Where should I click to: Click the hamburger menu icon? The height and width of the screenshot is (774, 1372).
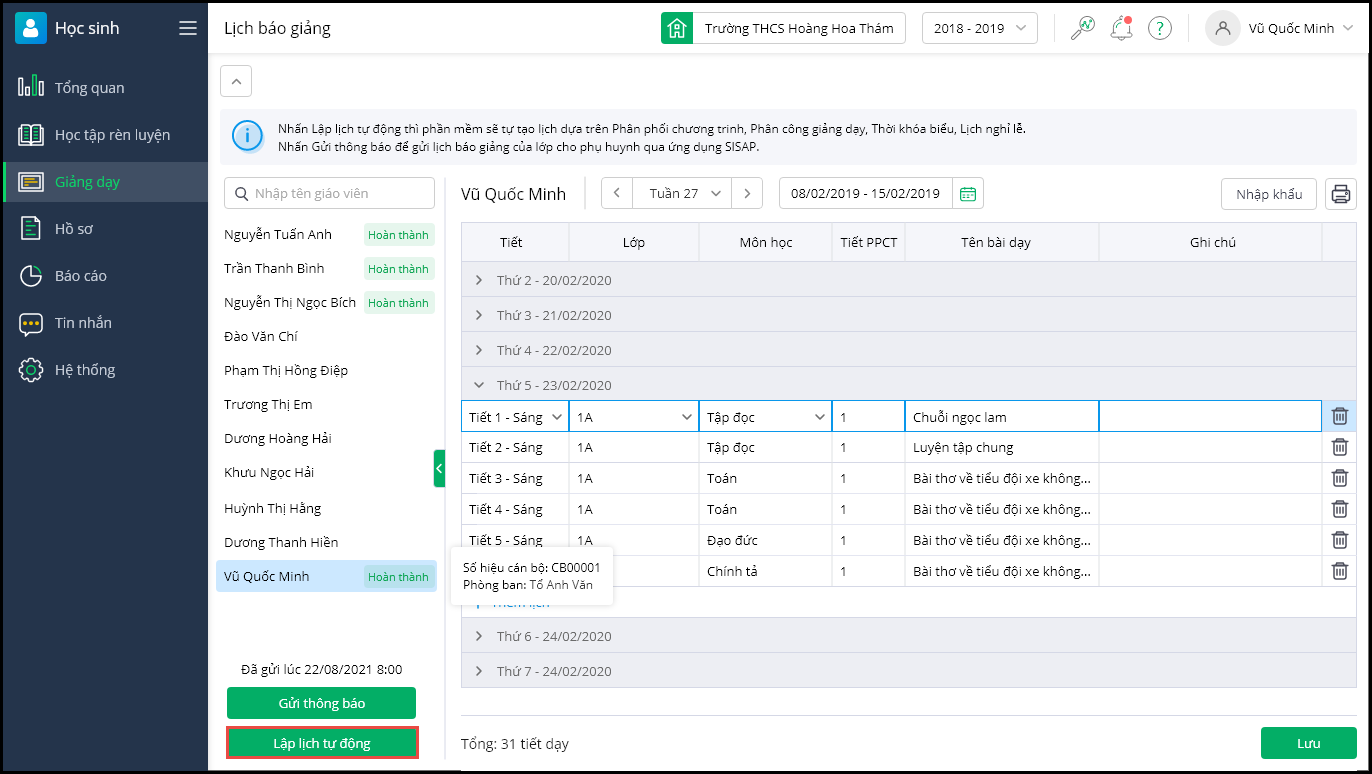coord(188,28)
